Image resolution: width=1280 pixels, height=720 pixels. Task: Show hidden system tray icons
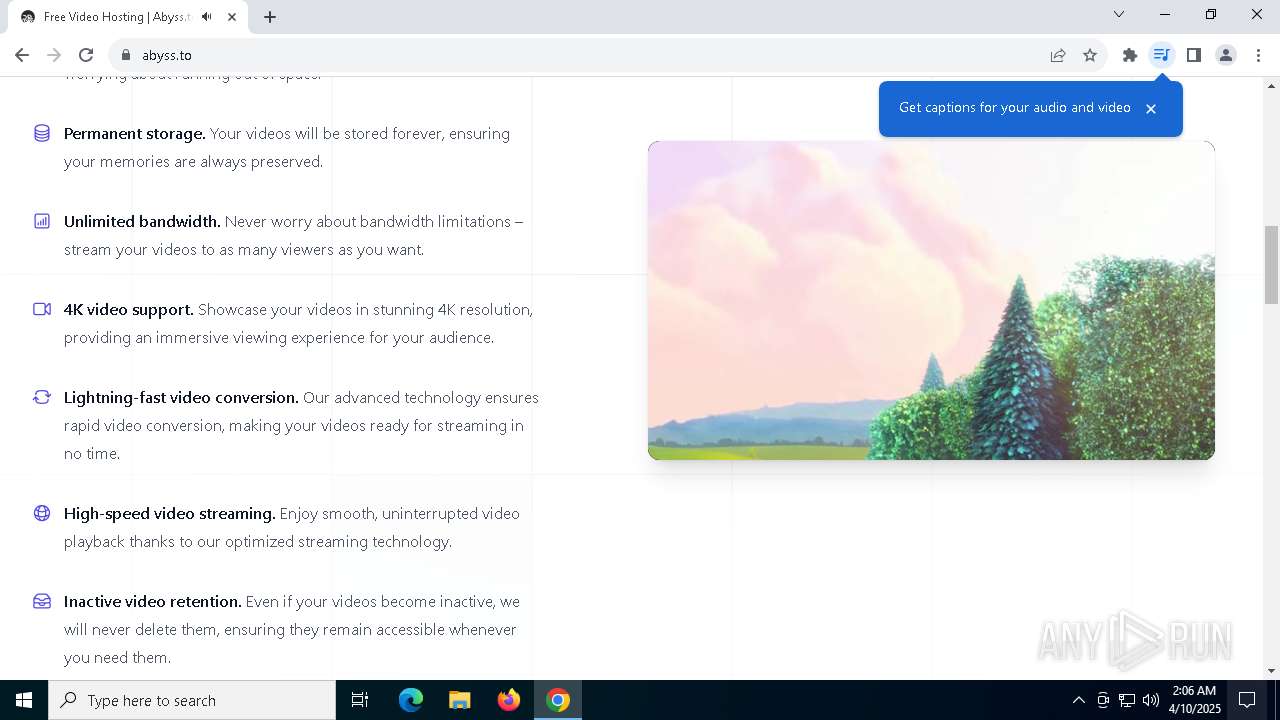pos(1078,700)
